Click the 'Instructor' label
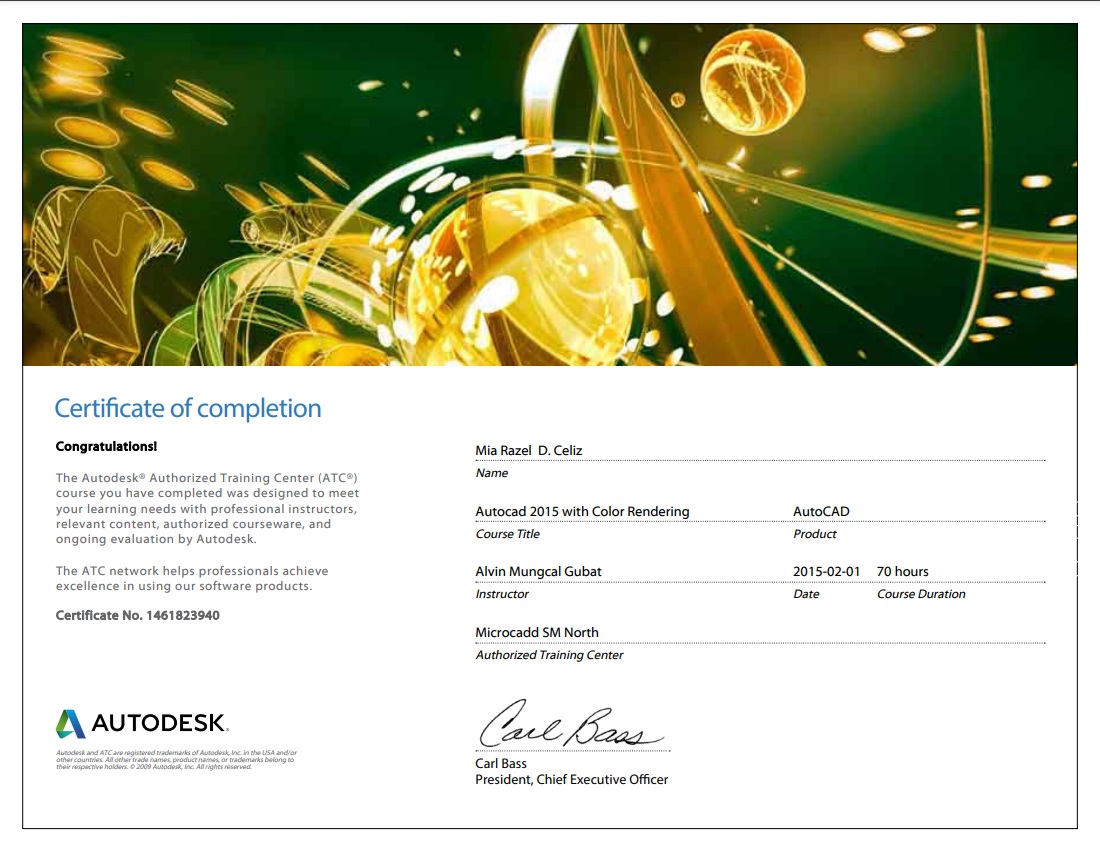Screen dimensions: 1100x851 (x=502, y=594)
